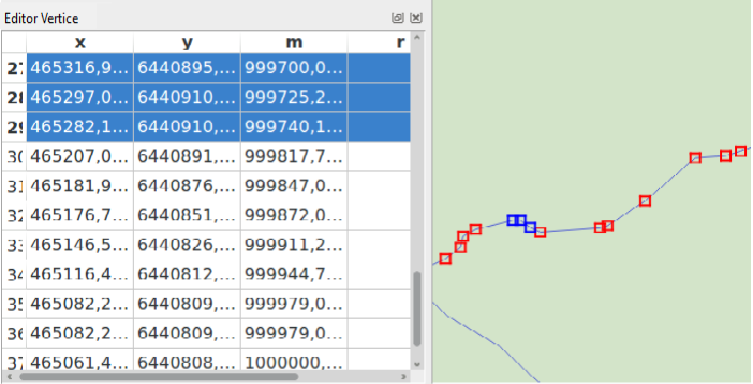753x384 pixels.
Task: Click the y column header
Action: pyautogui.click(x=187, y=42)
